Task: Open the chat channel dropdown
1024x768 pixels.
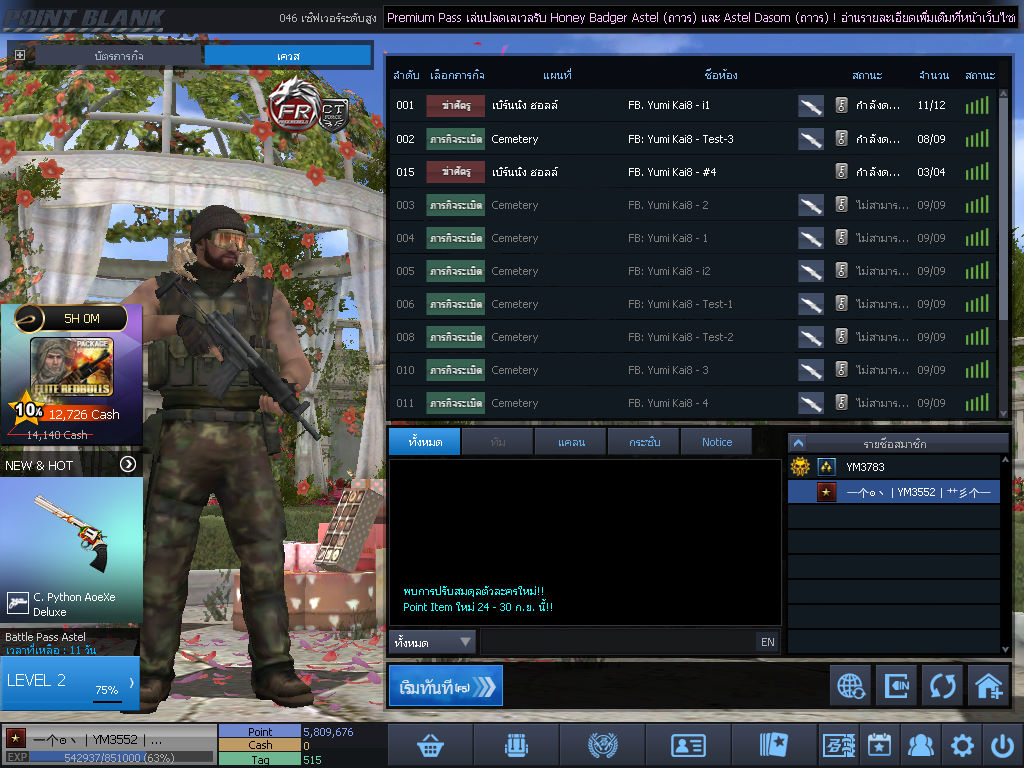Action: point(432,642)
